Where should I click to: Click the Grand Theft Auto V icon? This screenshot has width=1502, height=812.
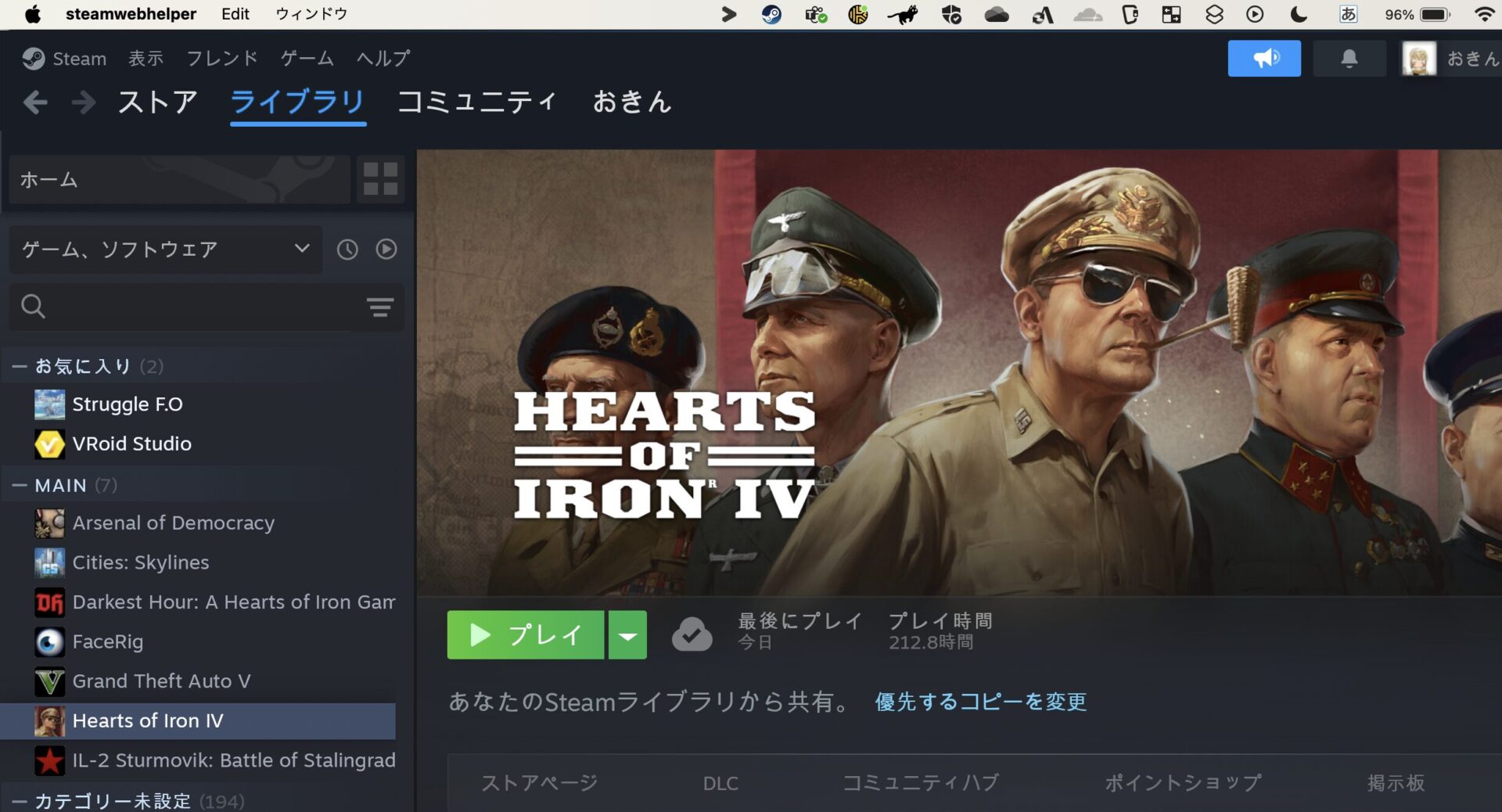(x=49, y=681)
